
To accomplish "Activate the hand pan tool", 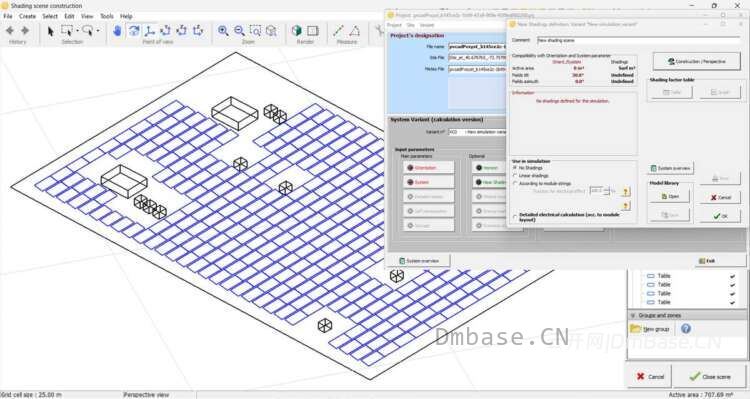I will 118,31.
